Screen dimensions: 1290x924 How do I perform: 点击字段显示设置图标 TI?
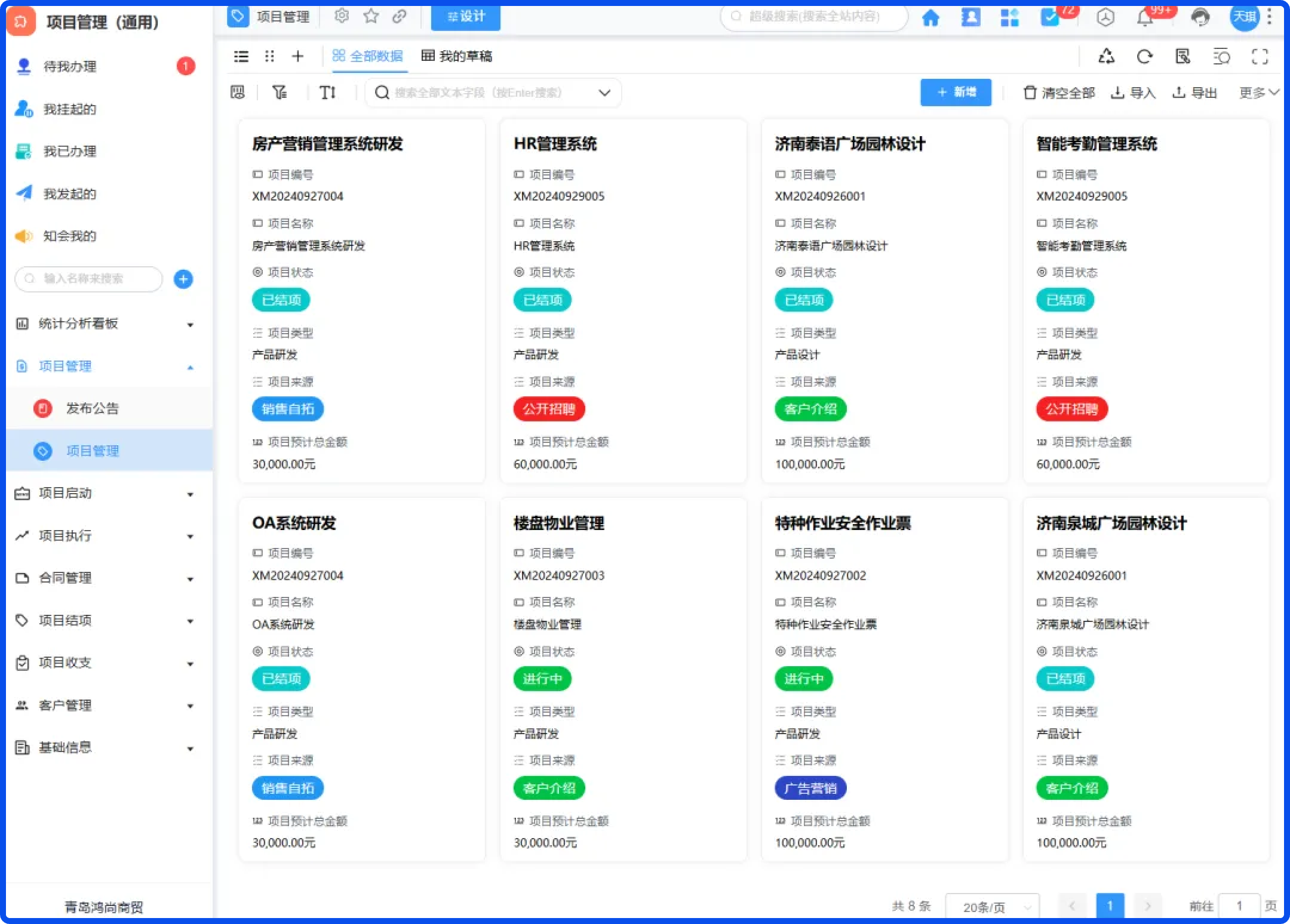(327, 93)
